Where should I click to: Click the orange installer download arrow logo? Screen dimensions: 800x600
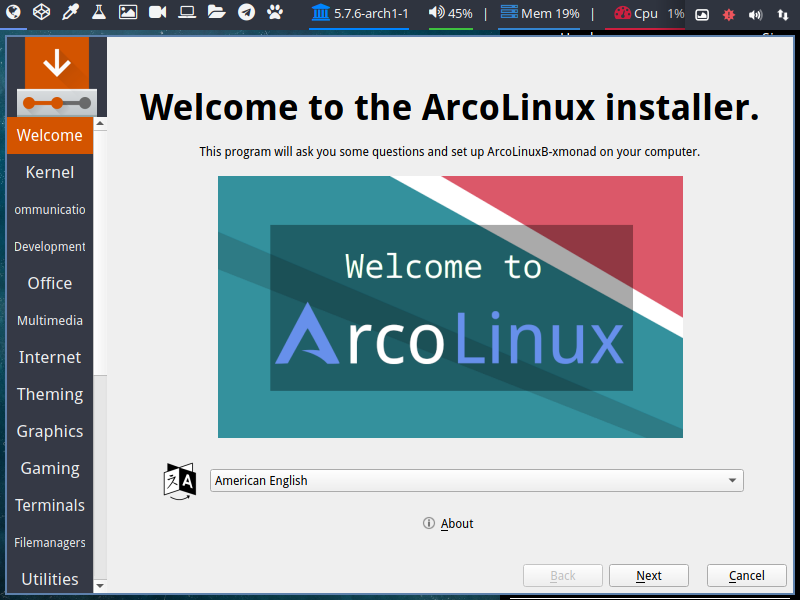tap(57, 63)
